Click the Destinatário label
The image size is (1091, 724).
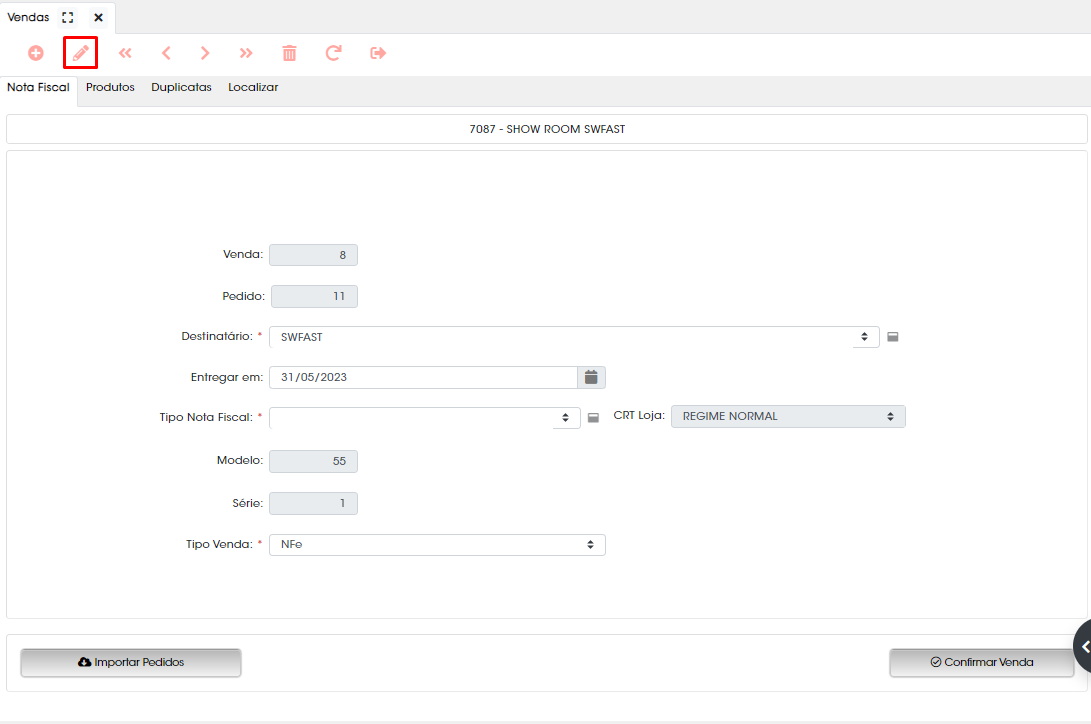click(216, 336)
